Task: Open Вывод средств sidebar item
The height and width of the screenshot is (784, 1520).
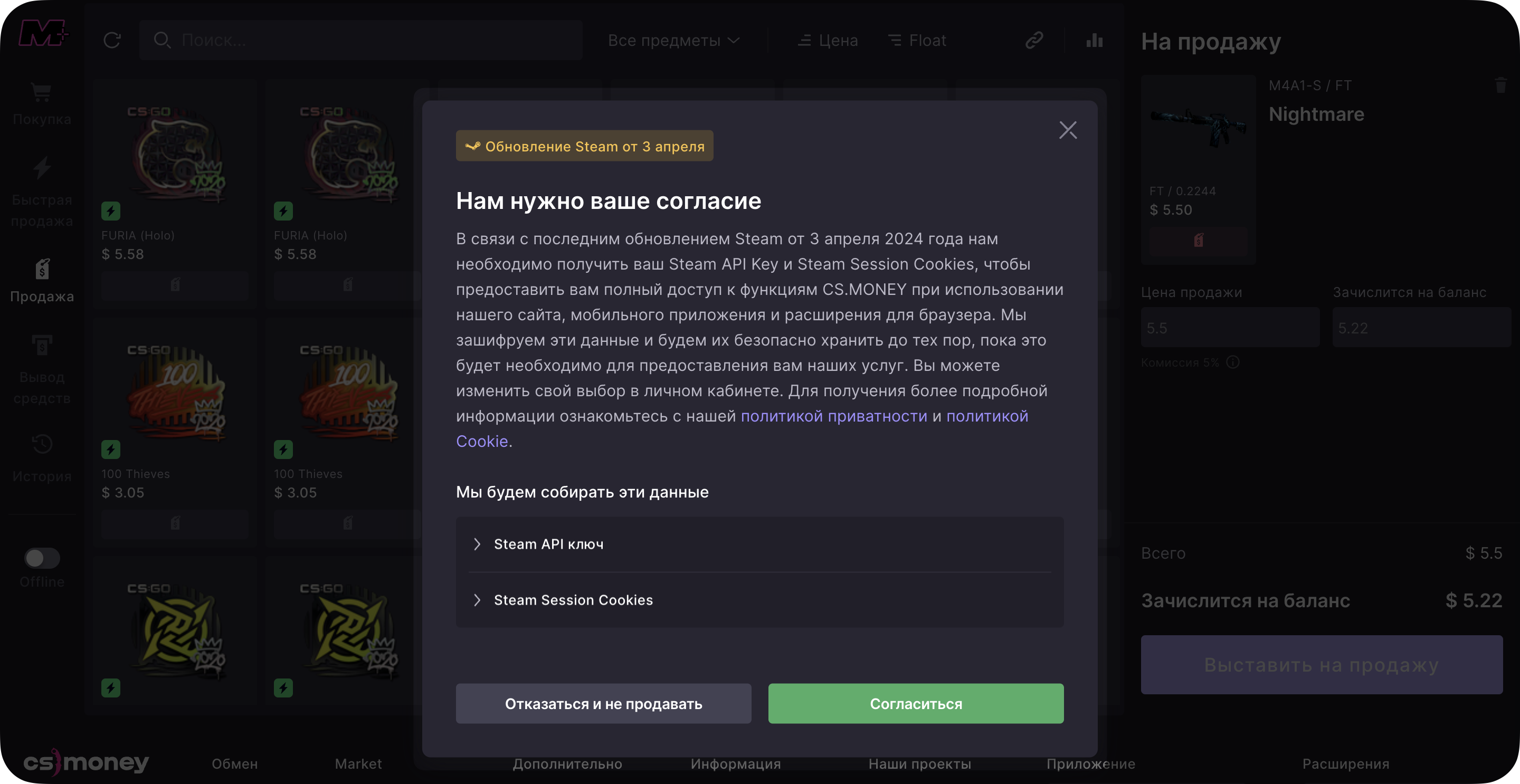Action: pos(41,369)
